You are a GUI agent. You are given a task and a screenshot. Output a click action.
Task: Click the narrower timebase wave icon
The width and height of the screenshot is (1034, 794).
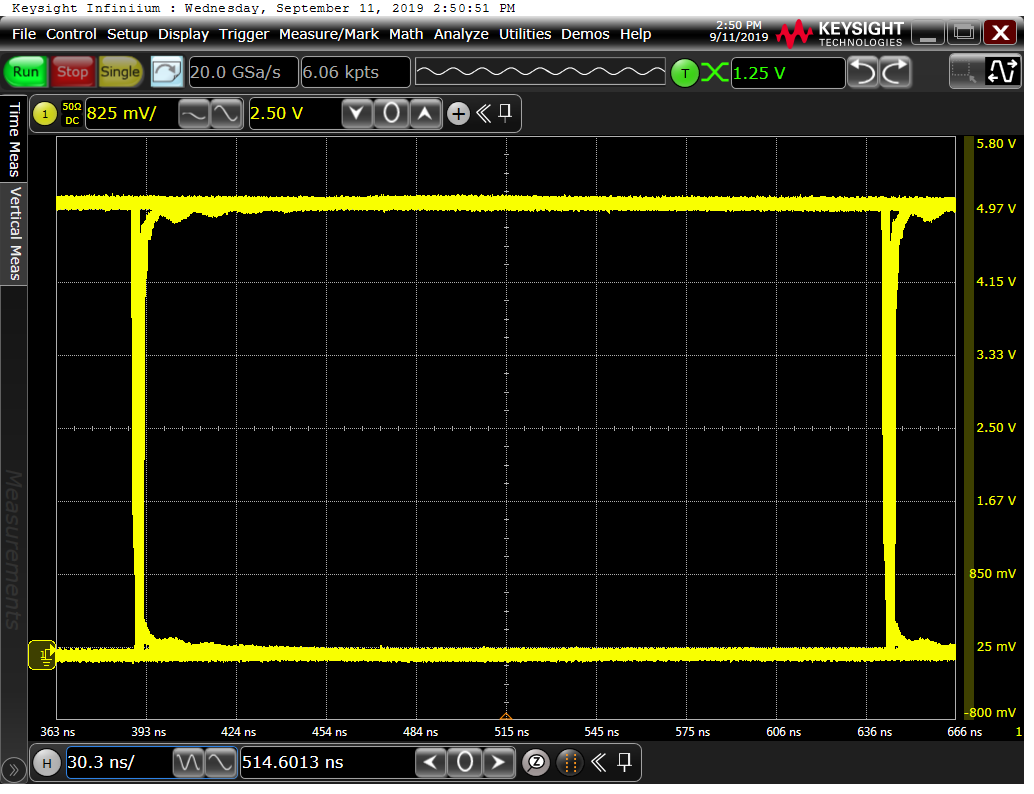point(221,763)
